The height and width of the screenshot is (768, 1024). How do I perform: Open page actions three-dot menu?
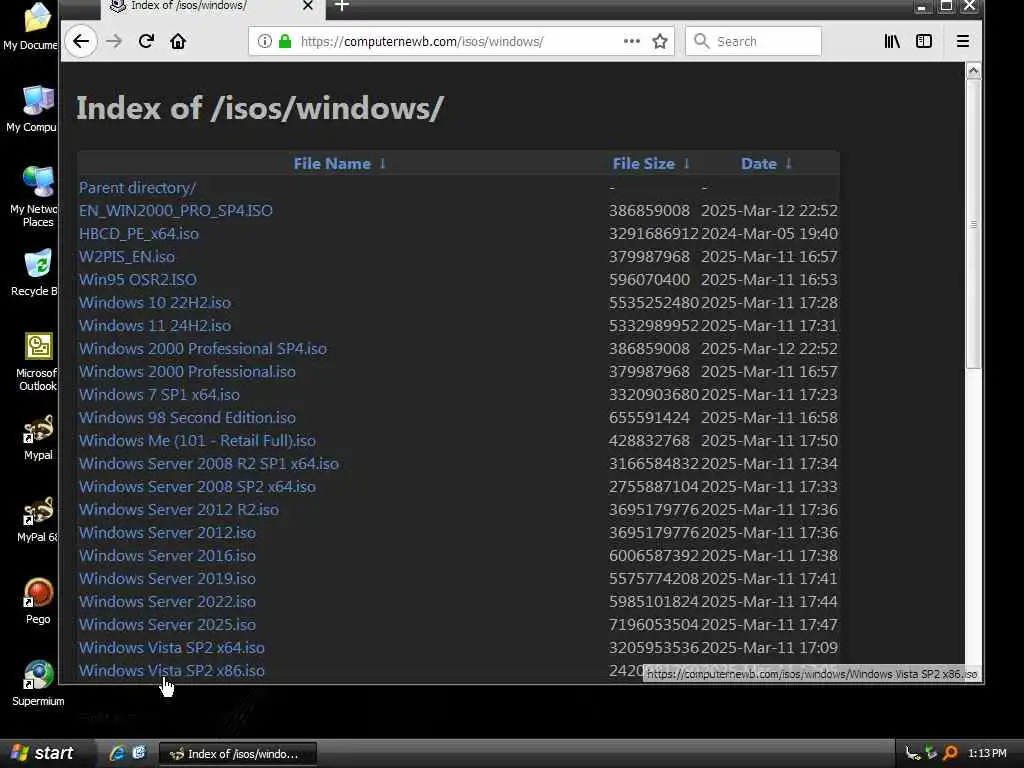pyautogui.click(x=632, y=41)
